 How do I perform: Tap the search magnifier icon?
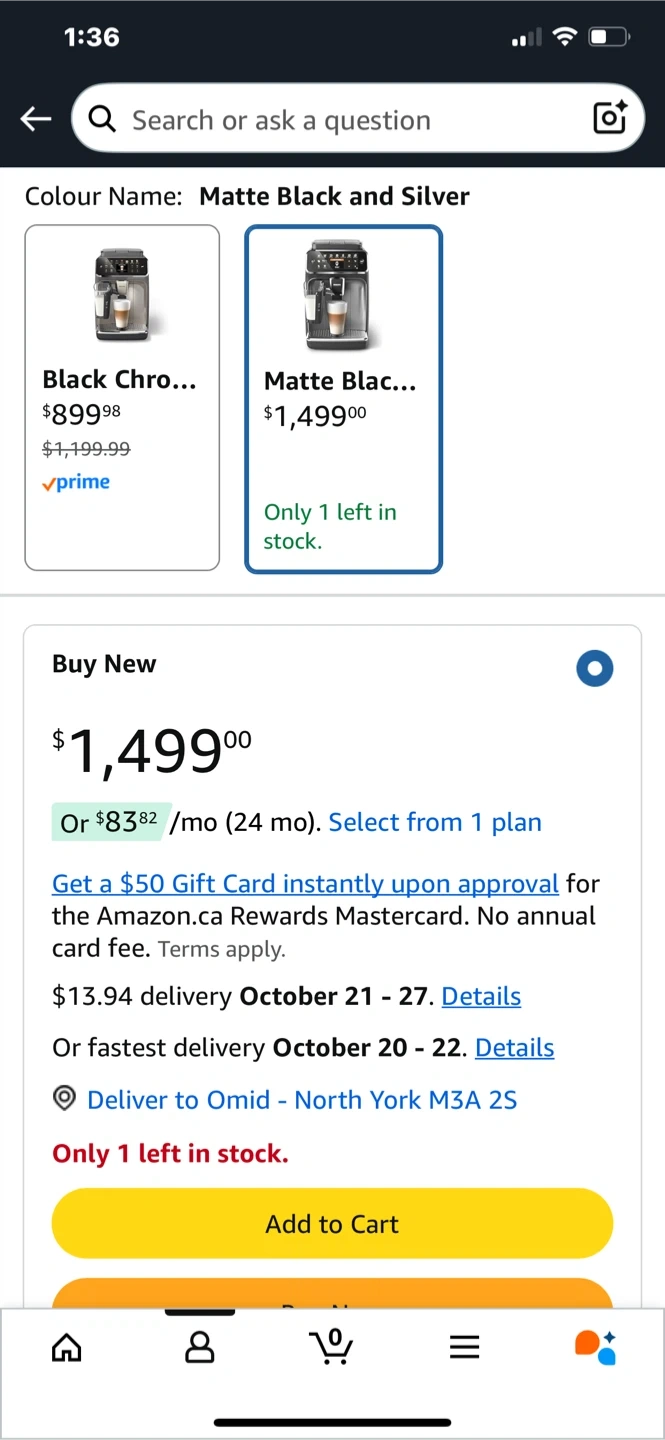pyautogui.click(x=102, y=120)
